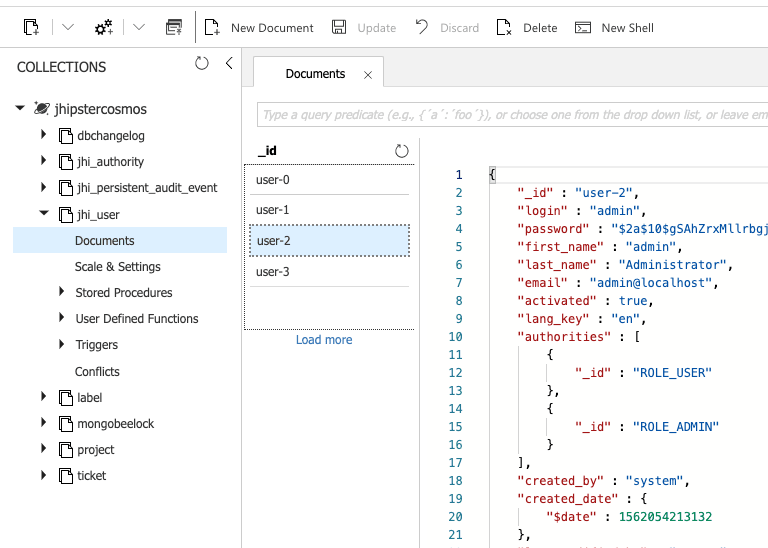Open Conflicts under jhi_user
Screen dimensions: 768x548
tap(97, 371)
